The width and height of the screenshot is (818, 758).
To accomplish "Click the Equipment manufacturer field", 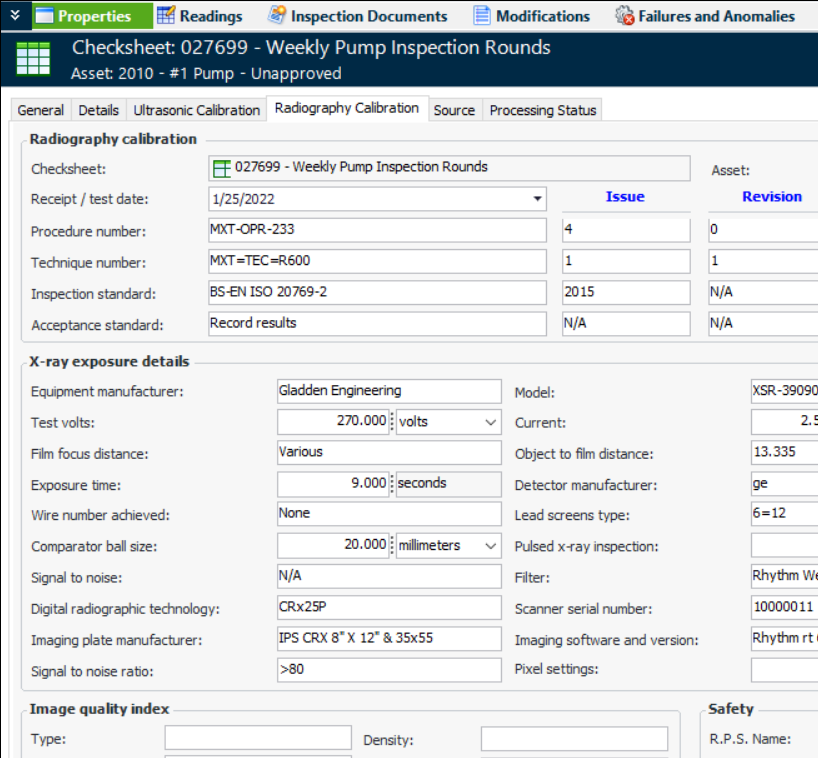I will pos(388,391).
